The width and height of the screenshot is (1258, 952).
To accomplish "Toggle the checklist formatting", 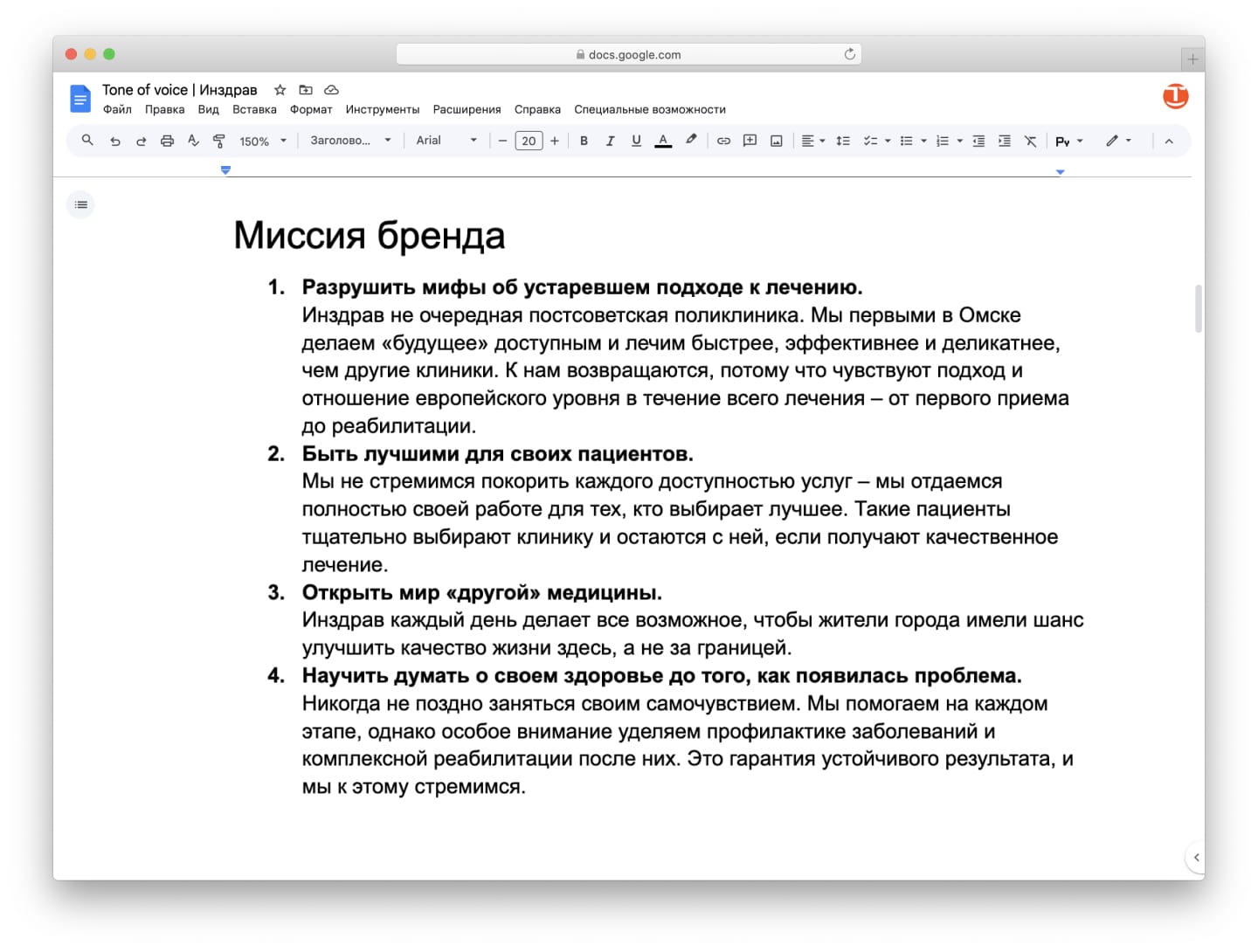I will click(x=870, y=141).
